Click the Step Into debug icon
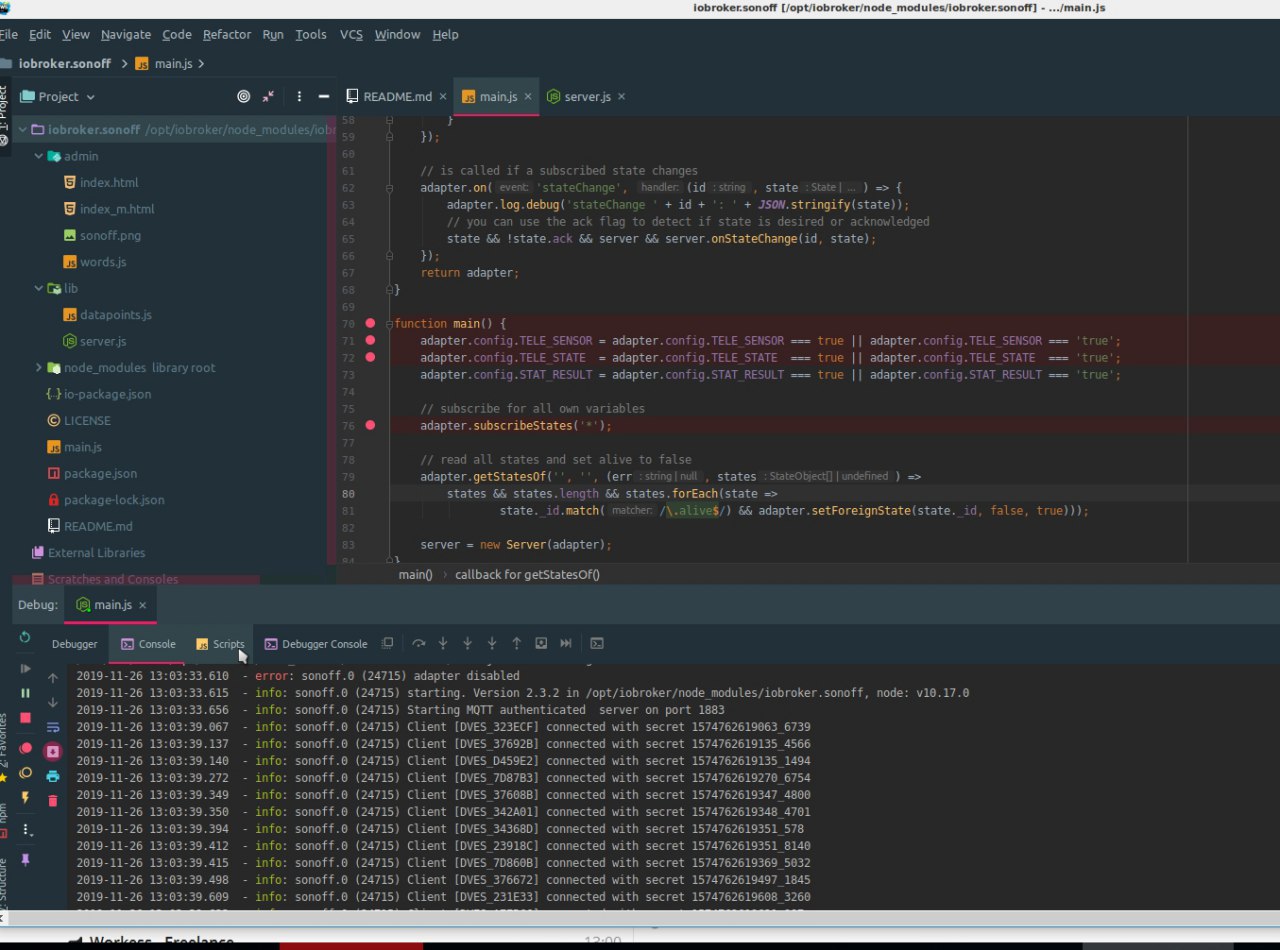 tap(443, 643)
